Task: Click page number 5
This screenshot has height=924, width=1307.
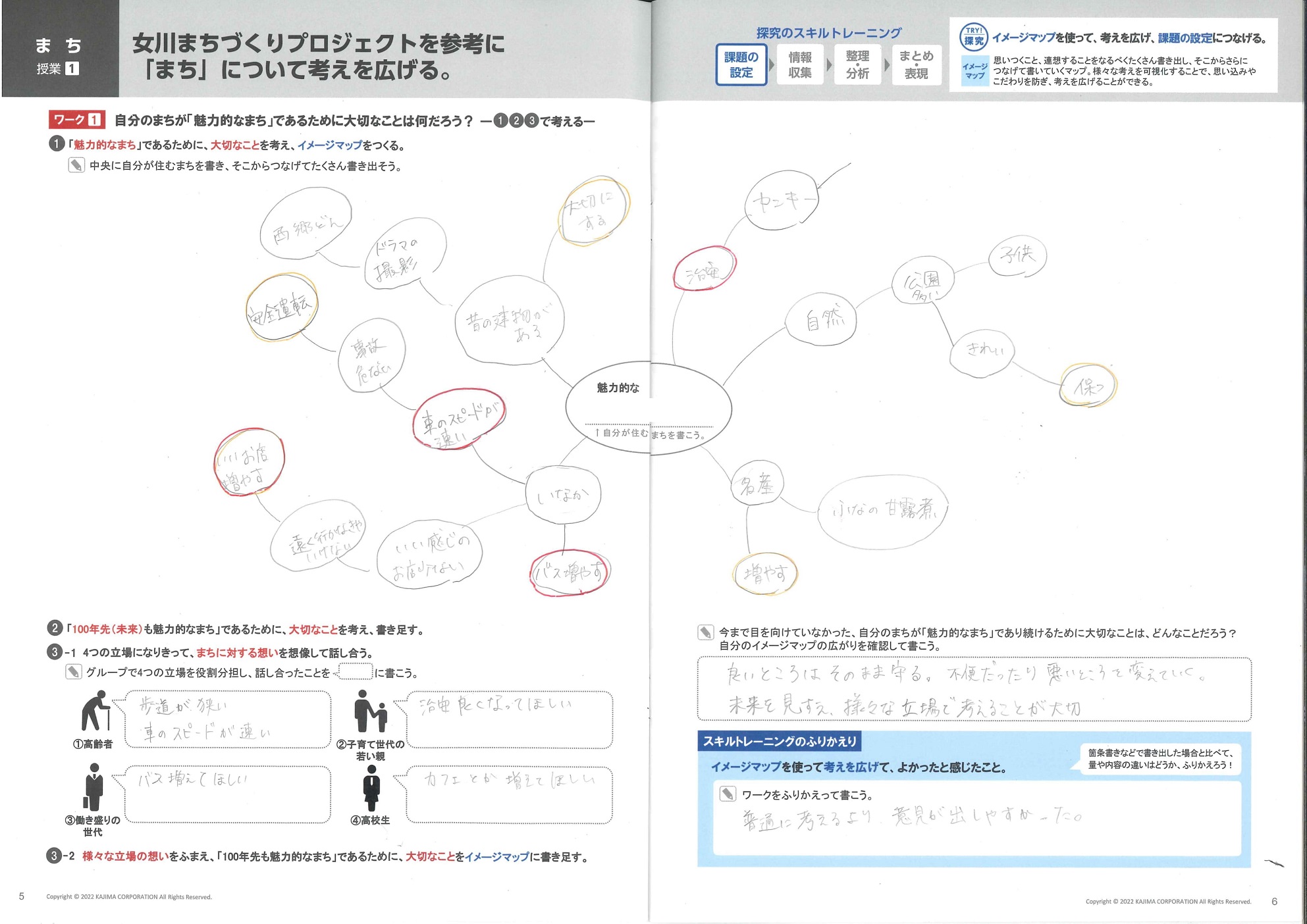Action: point(22,896)
